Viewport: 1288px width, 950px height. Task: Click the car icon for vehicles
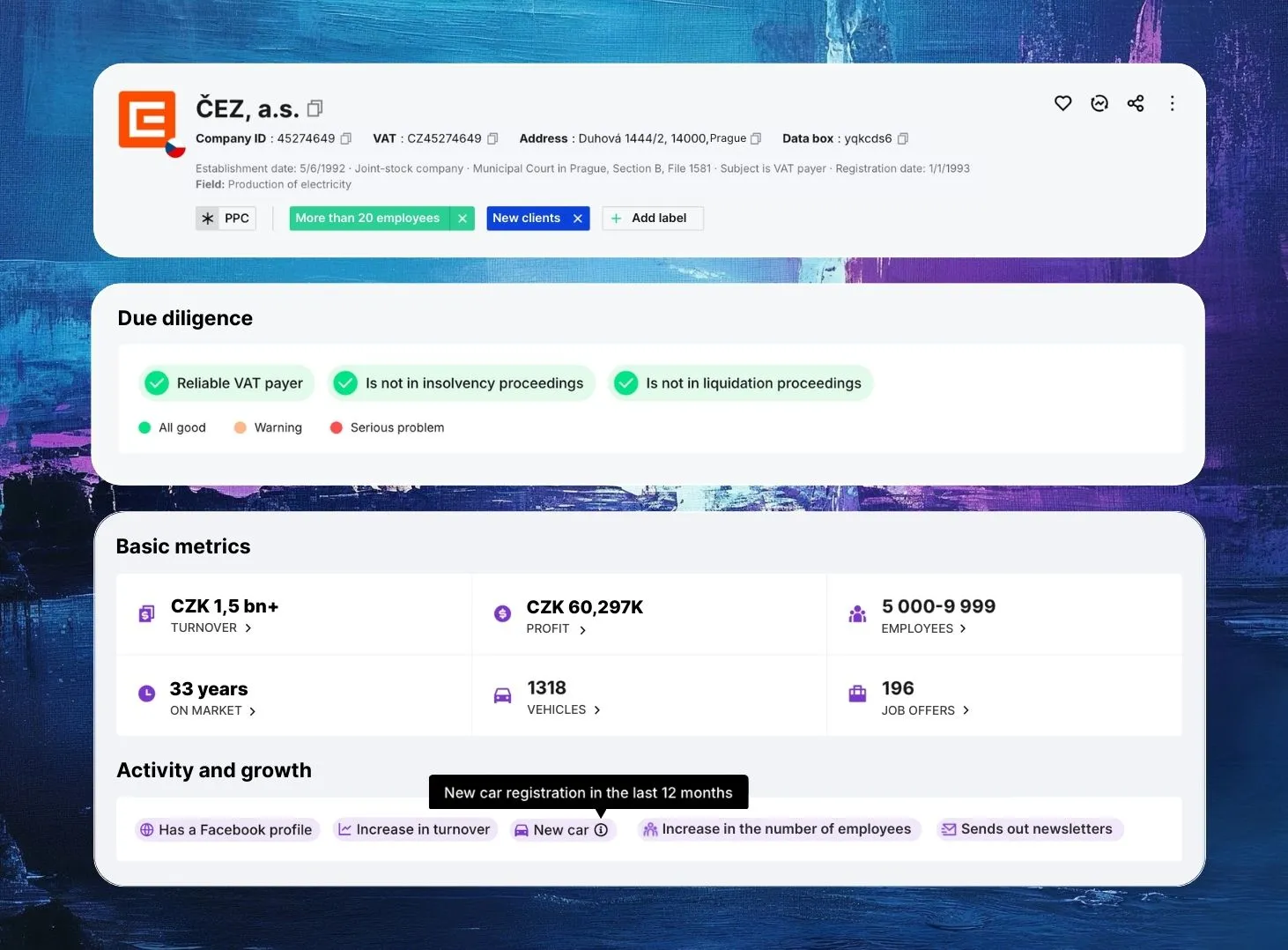(502, 695)
